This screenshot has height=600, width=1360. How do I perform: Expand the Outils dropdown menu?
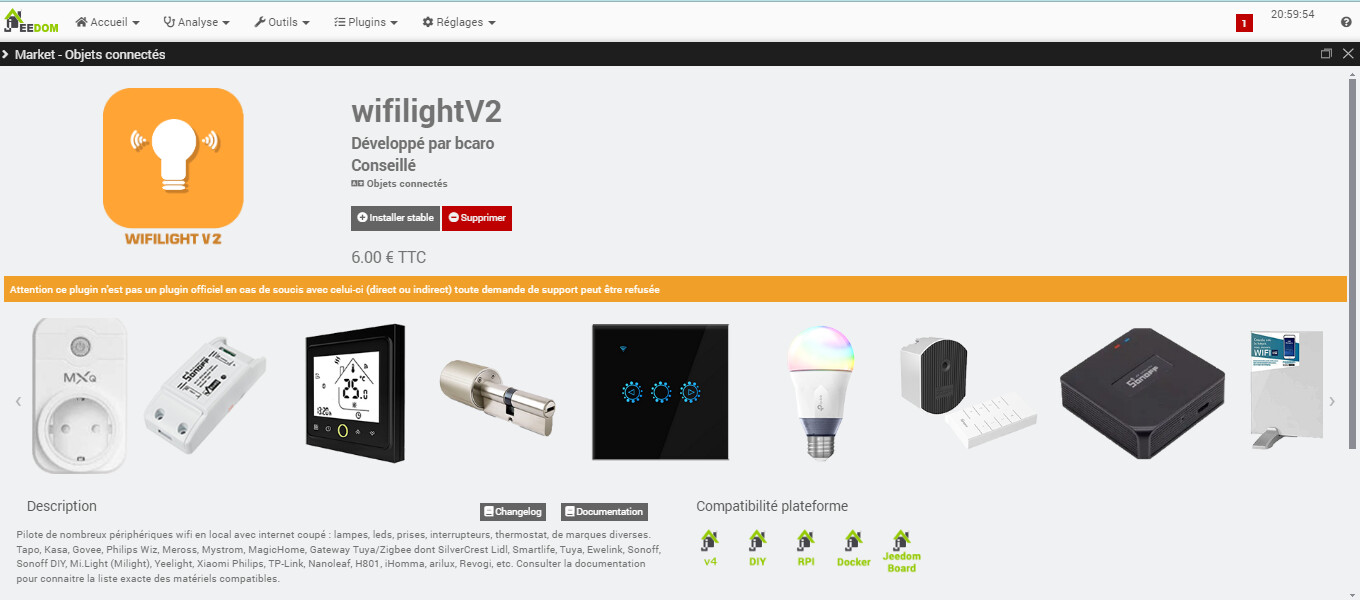[282, 22]
